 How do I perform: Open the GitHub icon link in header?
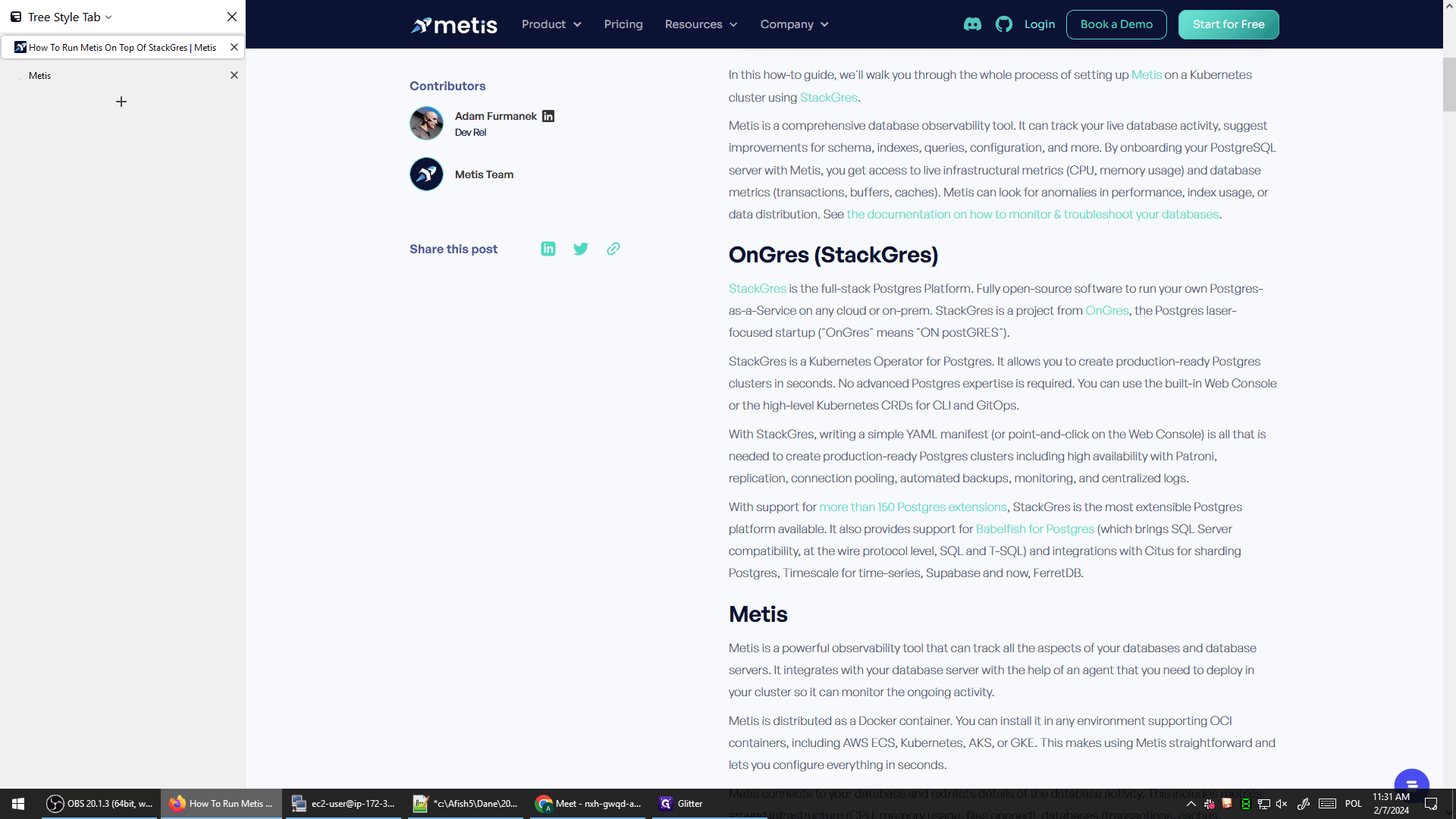tap(1004, 24)
